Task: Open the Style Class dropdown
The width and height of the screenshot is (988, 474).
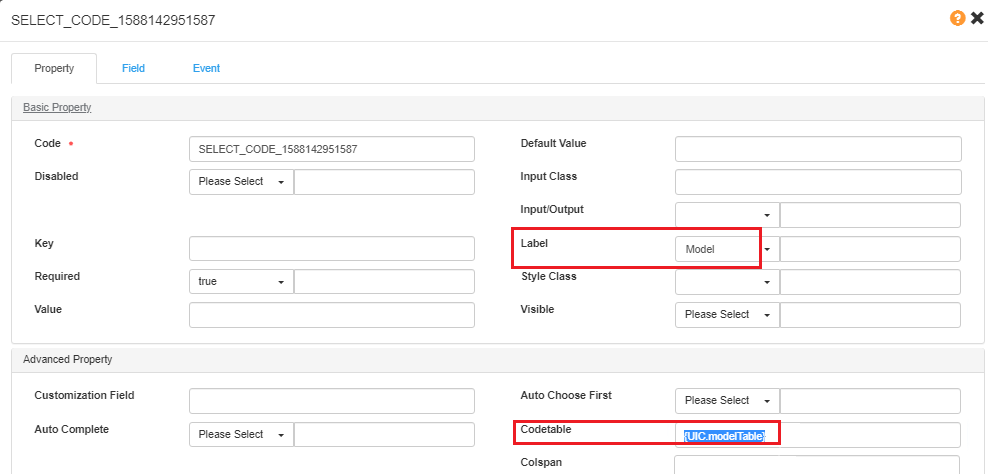Action: (x=726, y=283)
